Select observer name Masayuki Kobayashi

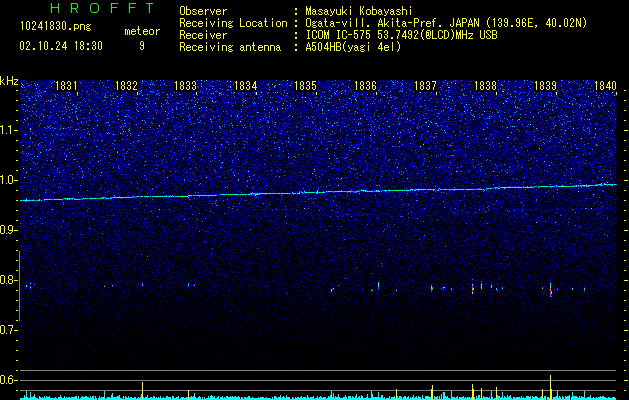point(359,11)
